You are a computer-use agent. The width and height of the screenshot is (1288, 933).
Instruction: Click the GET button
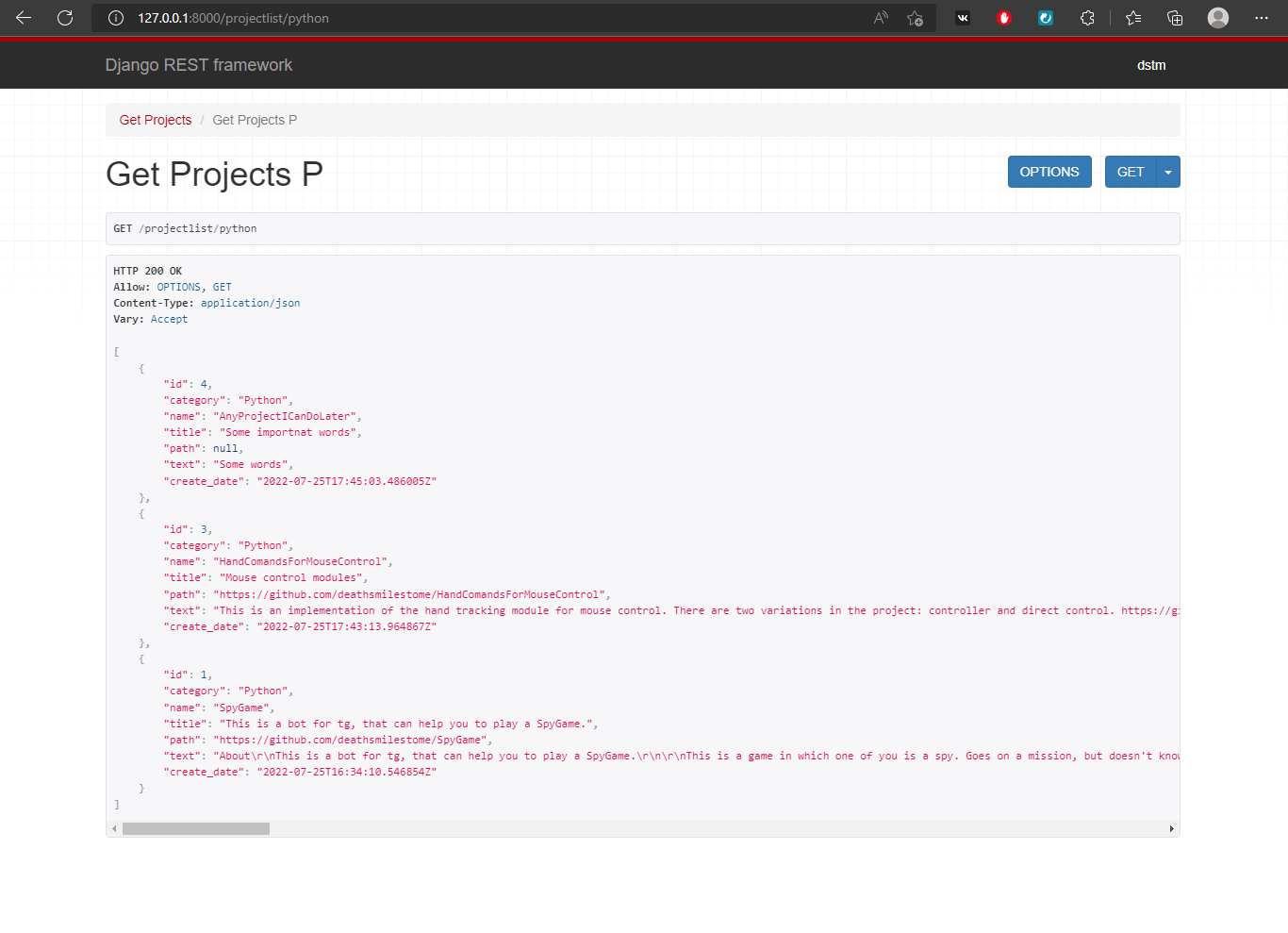[1131, 172]
